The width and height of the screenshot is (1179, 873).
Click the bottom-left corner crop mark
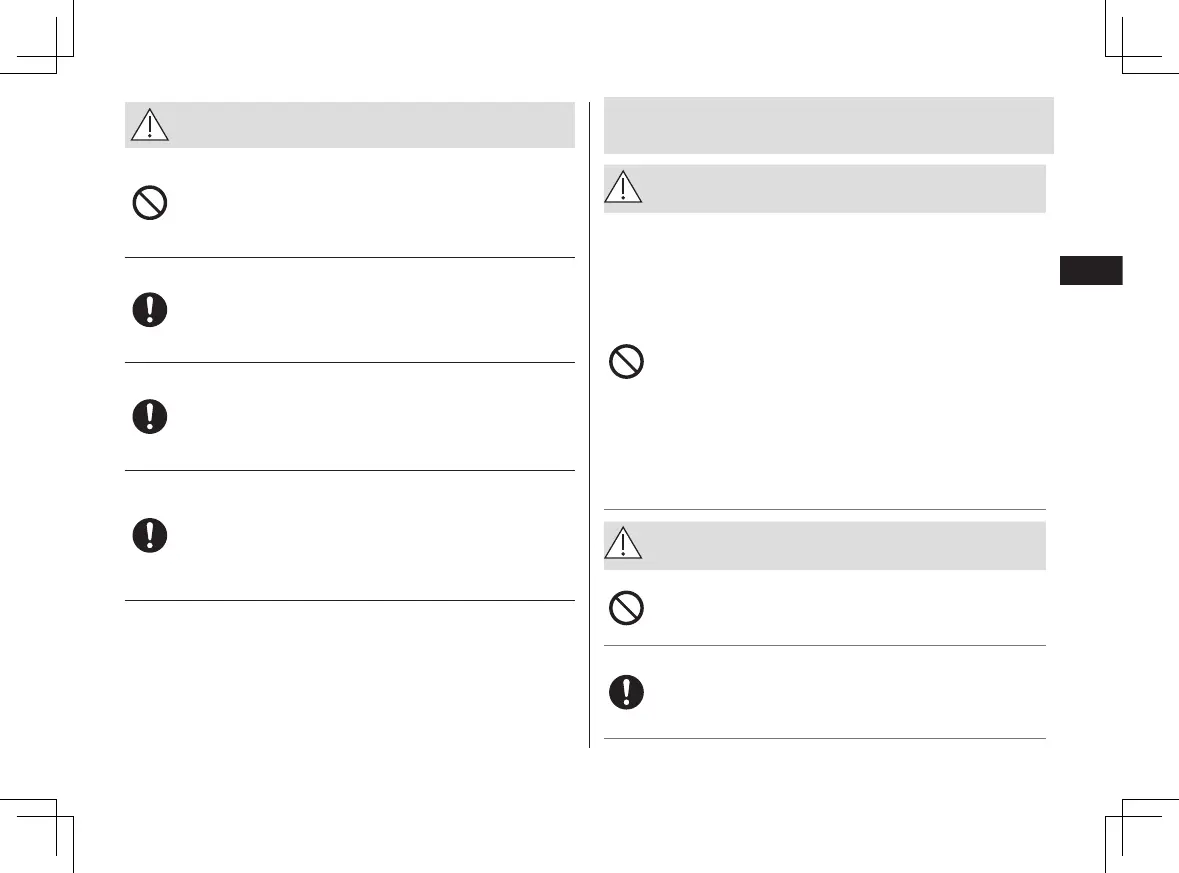tap(57, 816)
